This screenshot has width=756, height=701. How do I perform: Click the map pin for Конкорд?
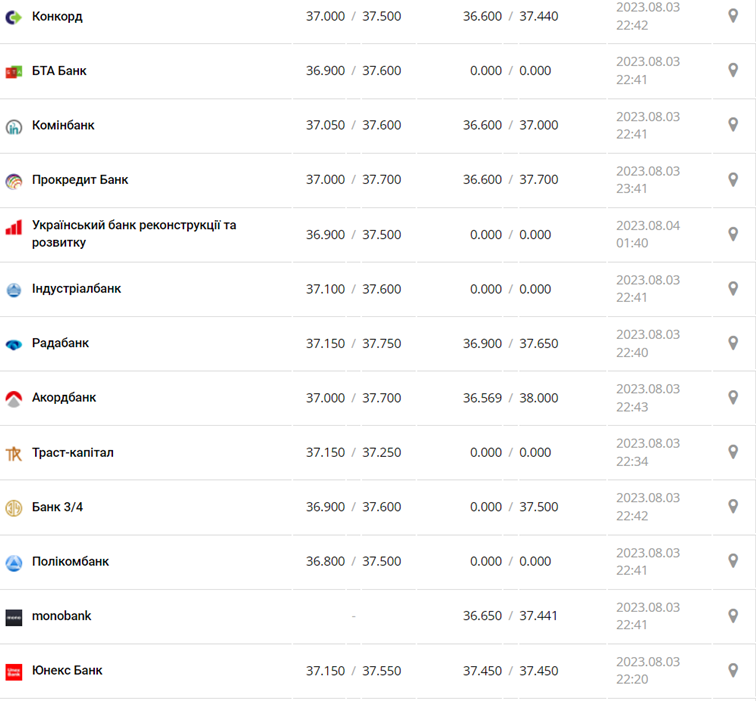[733, 16]
